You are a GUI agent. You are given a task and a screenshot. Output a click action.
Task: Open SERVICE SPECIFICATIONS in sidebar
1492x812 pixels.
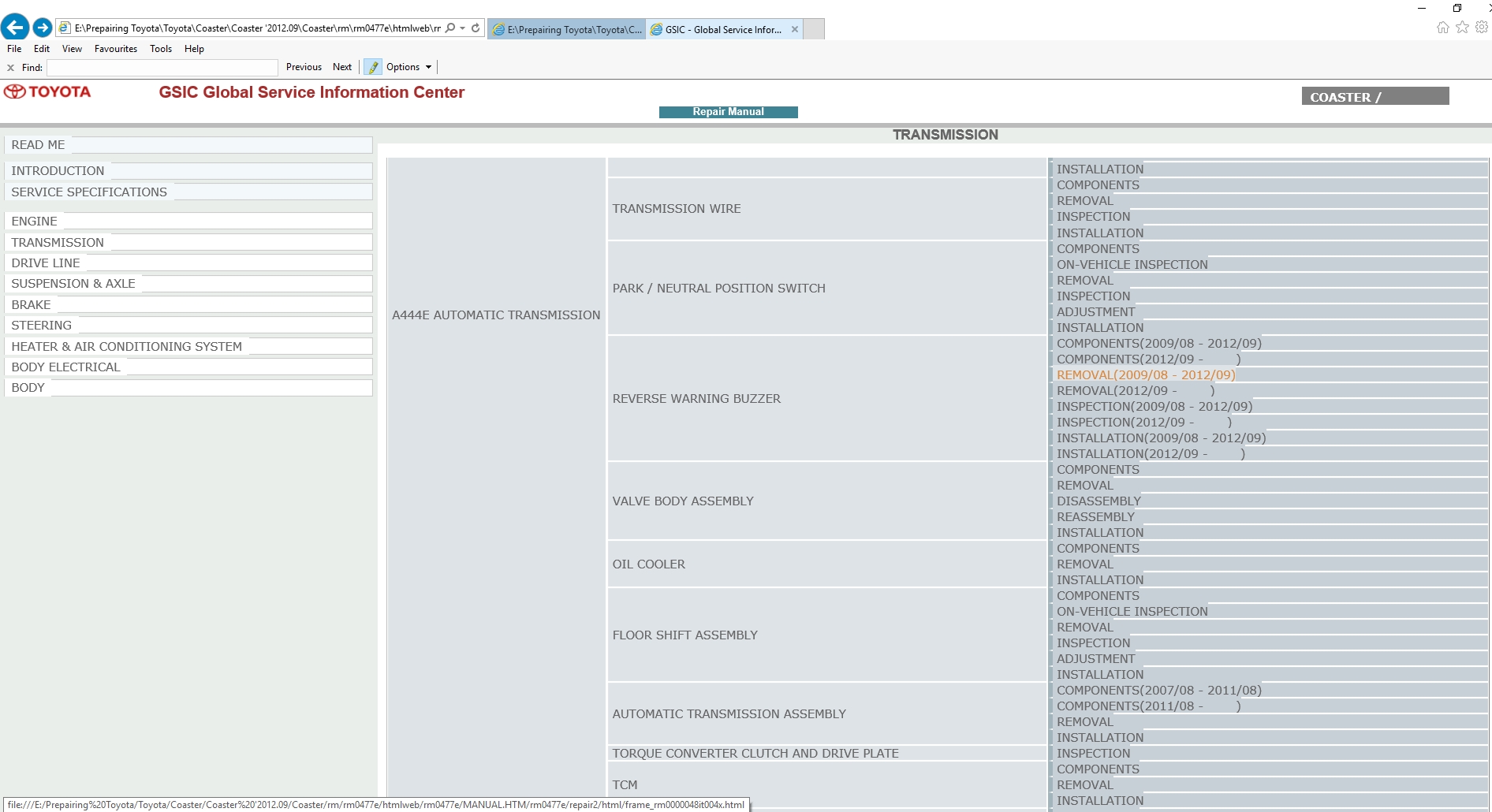(x=188, y=192)
